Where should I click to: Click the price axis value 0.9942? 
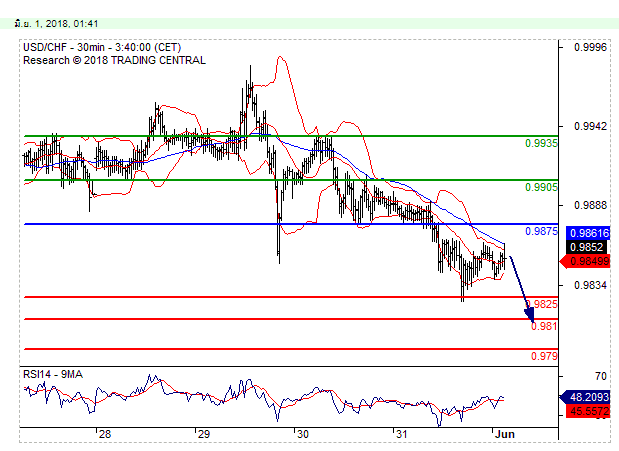(x=590, y=126)
